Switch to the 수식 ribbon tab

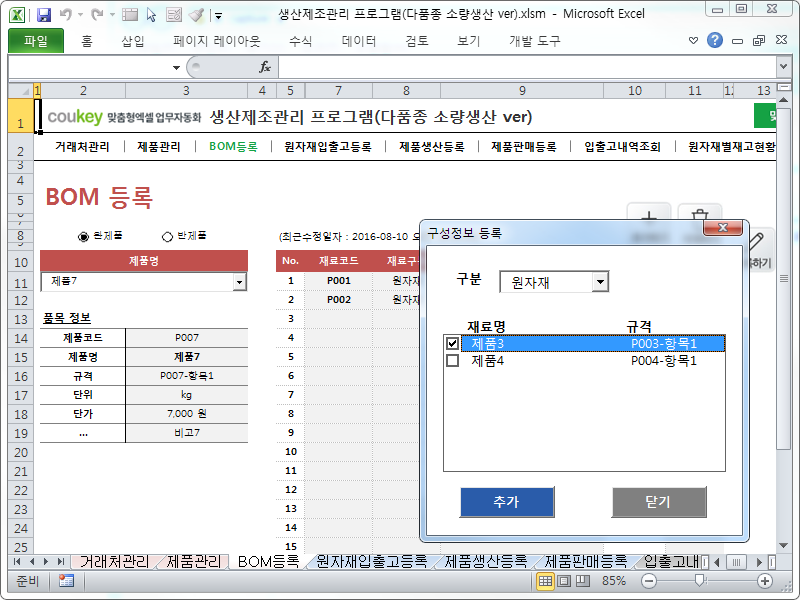click(x=301, y=41)
